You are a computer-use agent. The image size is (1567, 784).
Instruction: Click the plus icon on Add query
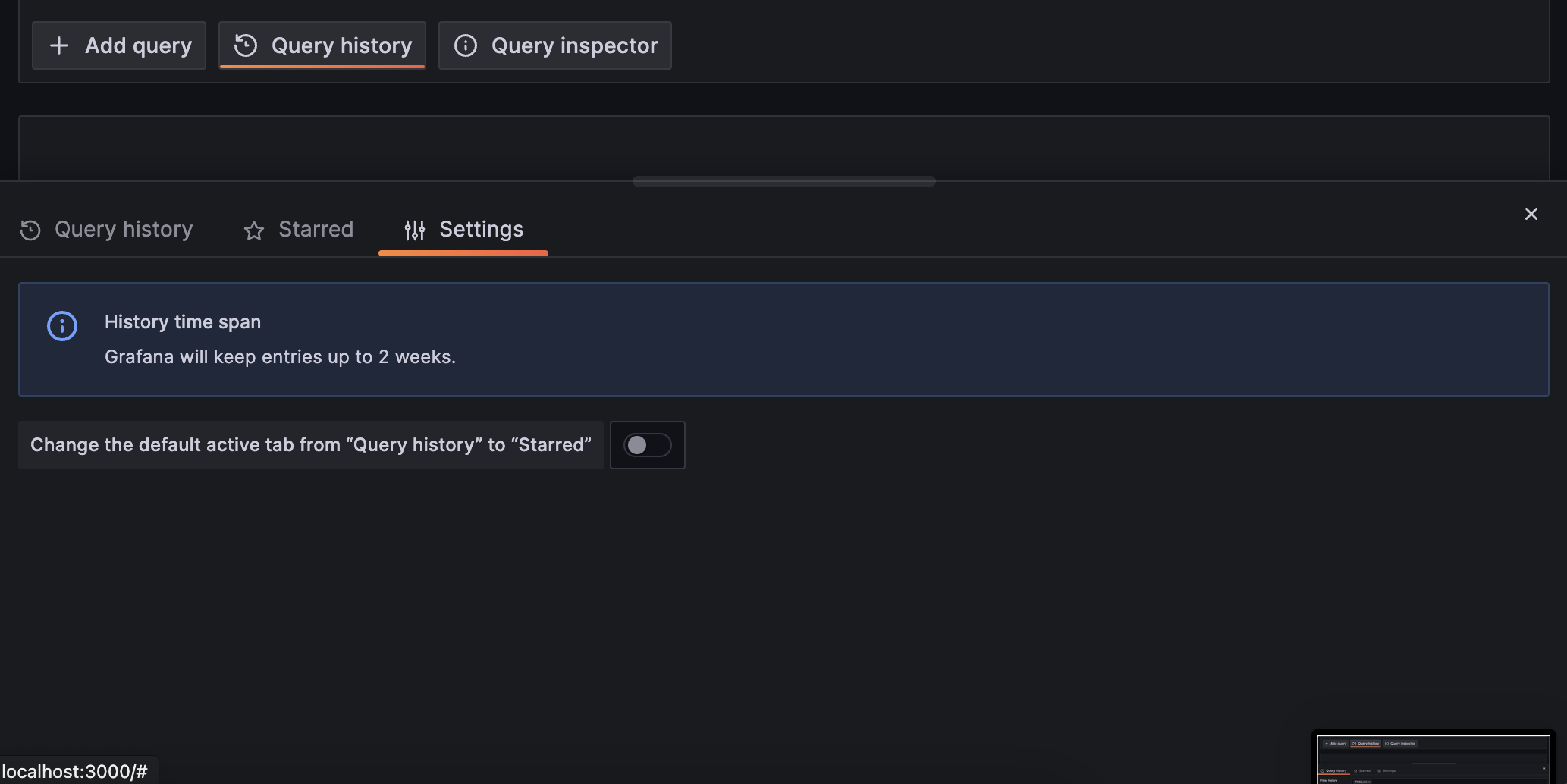(59, 45)
